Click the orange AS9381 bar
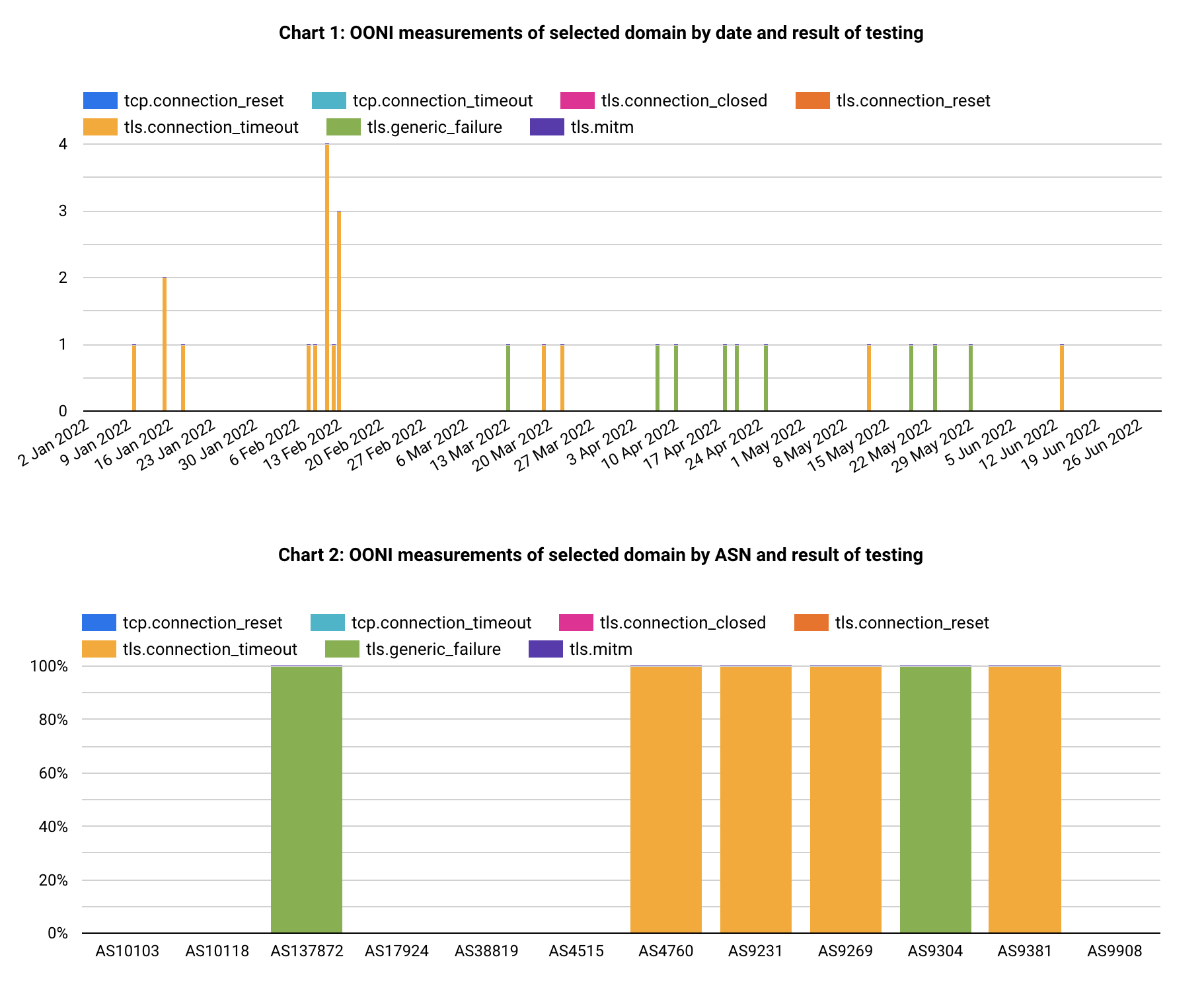1204x986 pixels. click(x=1024, y=800)
